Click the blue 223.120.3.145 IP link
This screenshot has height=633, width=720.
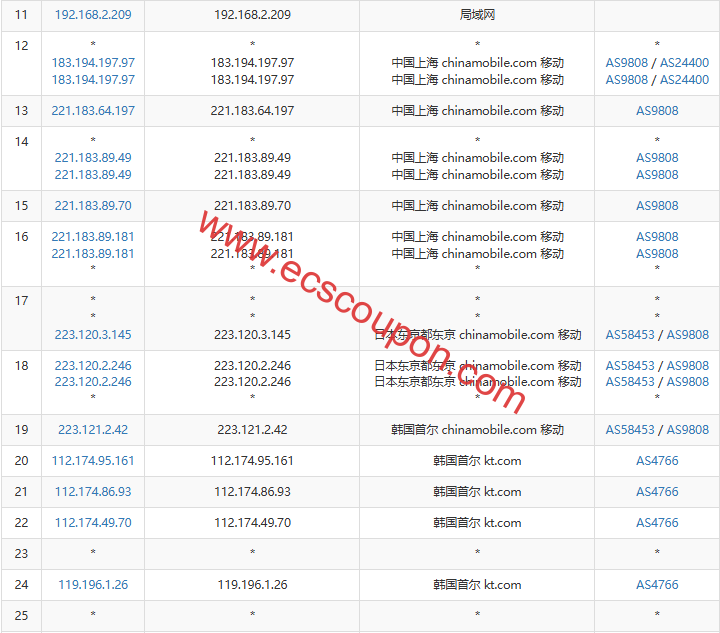point(93,335)
